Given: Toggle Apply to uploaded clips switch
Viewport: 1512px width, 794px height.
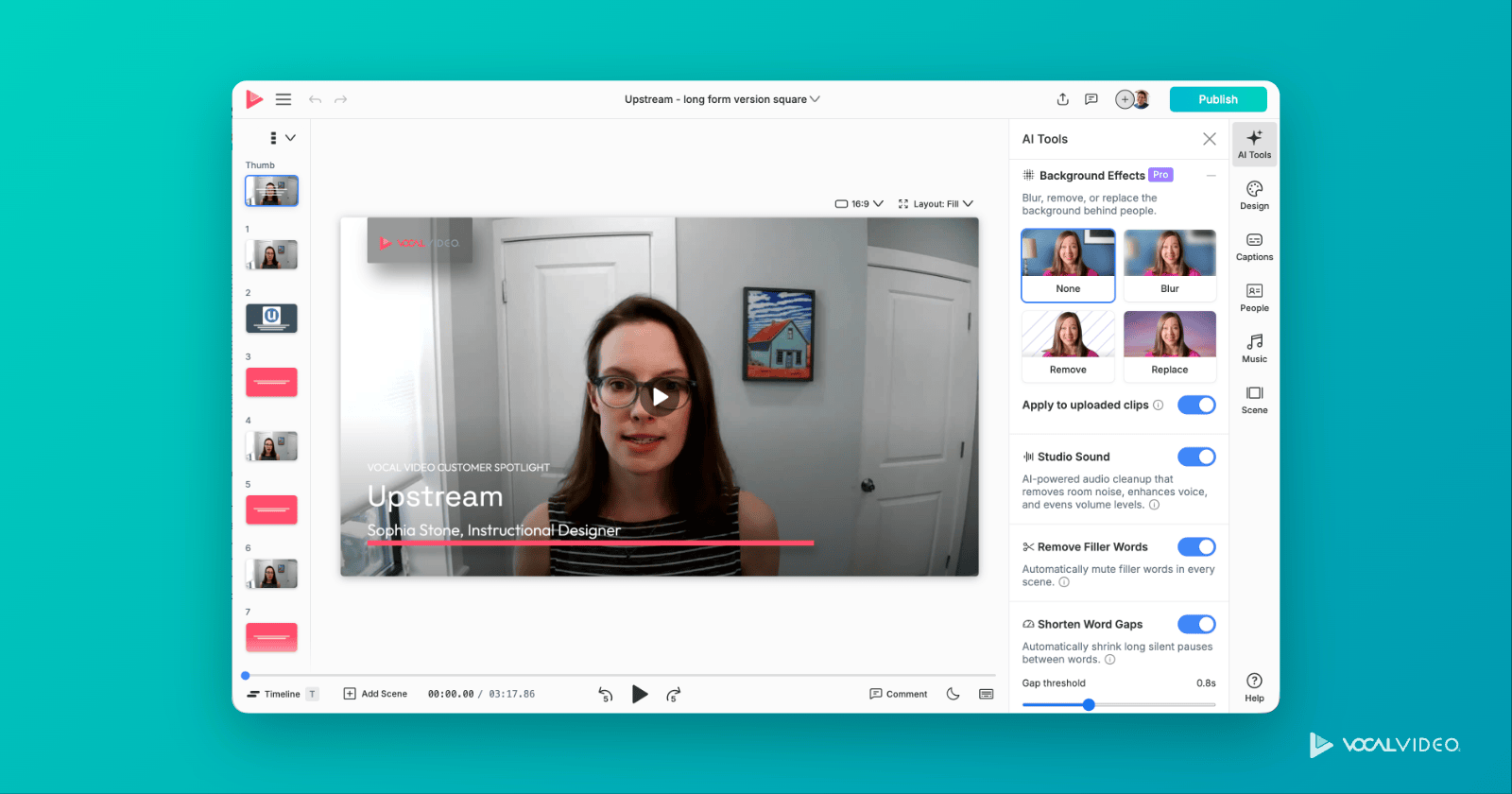Looking at the screenshot, I should tap(1196, 405).
